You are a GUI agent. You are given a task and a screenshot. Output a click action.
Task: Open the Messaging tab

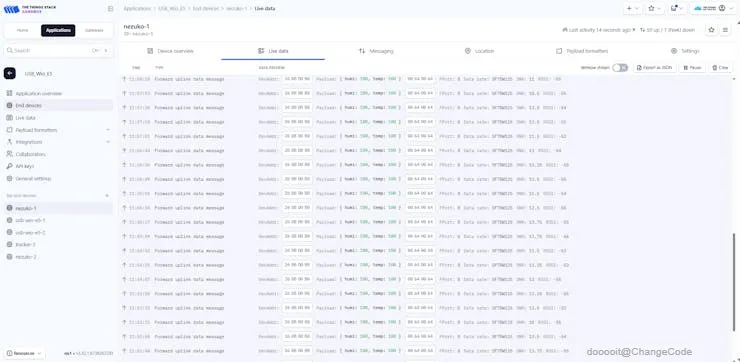click(x=376, y=51)
